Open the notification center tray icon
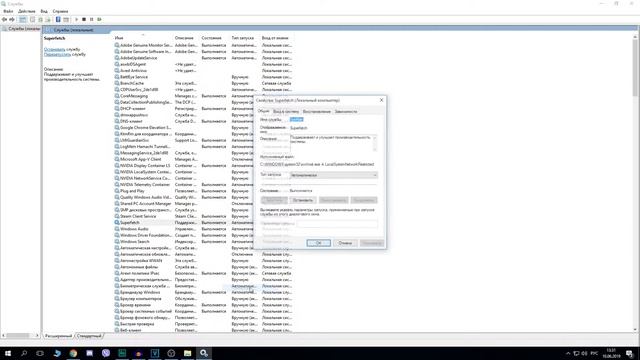This screenshot has height=360, width=640. coord(630,353)
